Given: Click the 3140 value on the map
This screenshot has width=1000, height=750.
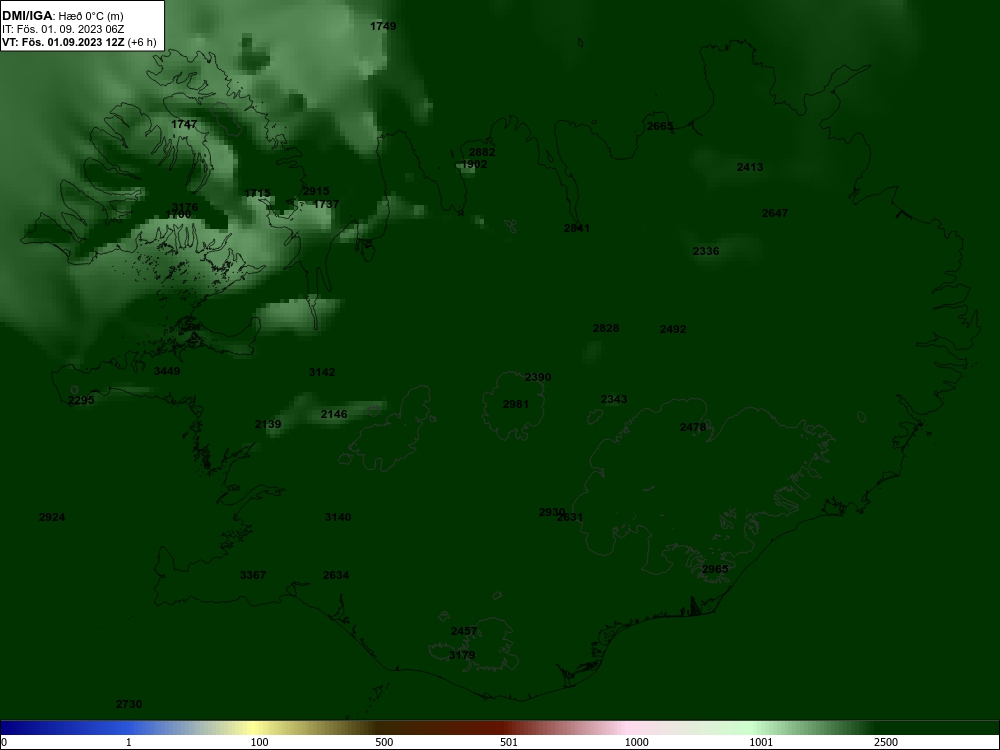Looking at the screenshot, I should [x=338, y=517].
